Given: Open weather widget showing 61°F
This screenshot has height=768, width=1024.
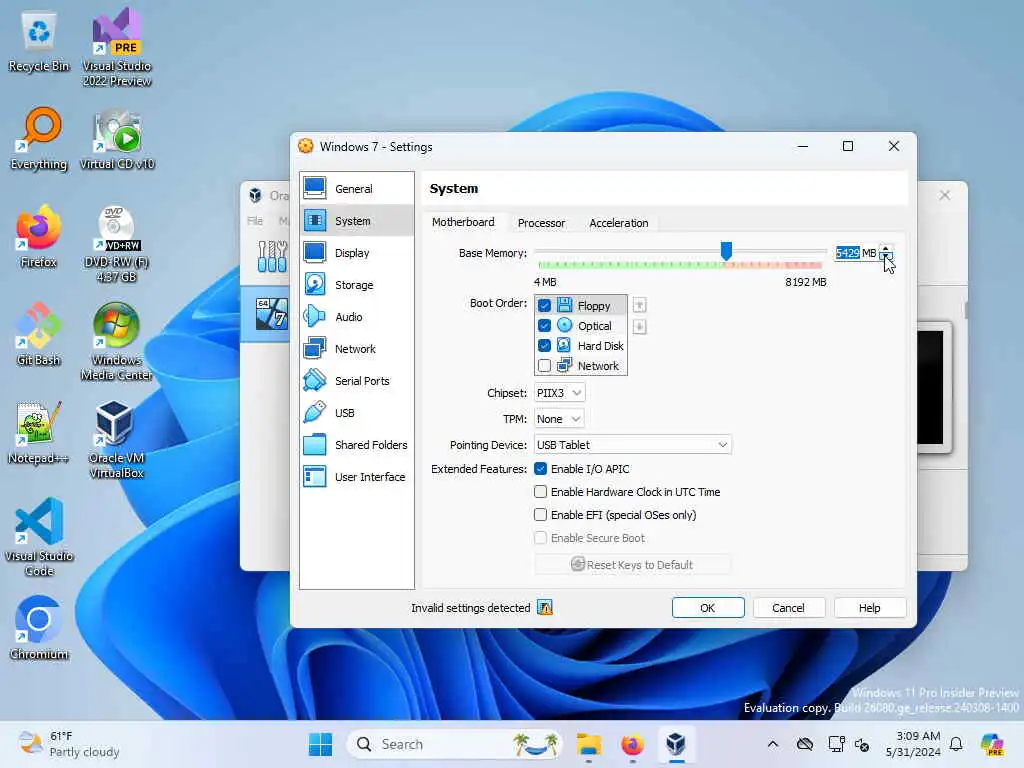Looking at the screenshot, I should click(69, 744).
